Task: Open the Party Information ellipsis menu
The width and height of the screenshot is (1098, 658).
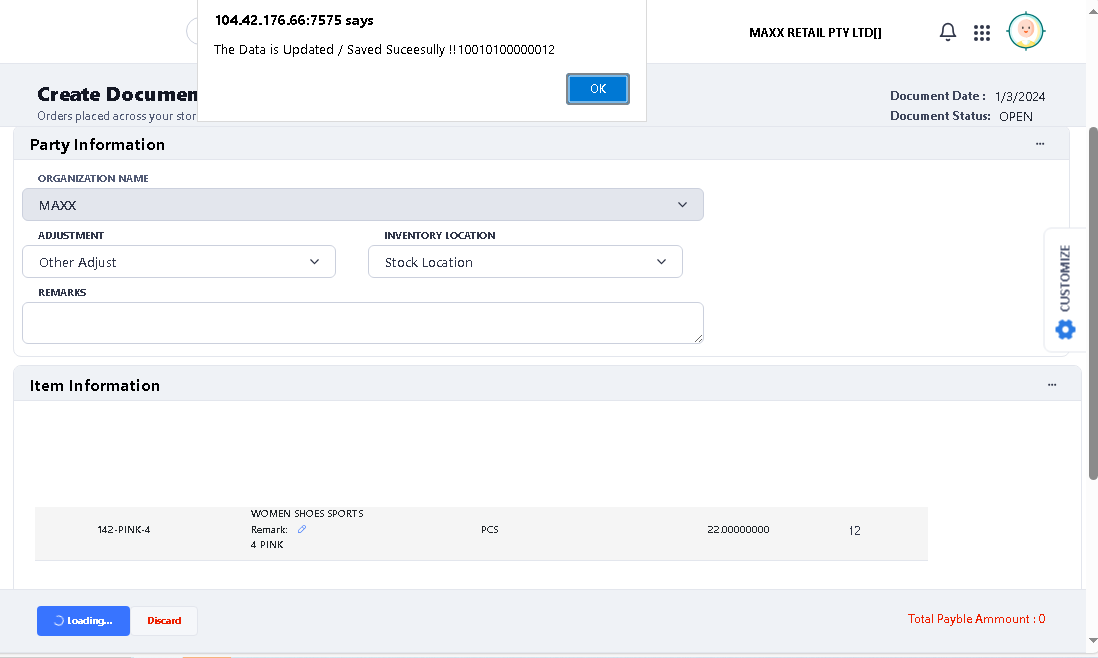Action: coord(1040,143)
